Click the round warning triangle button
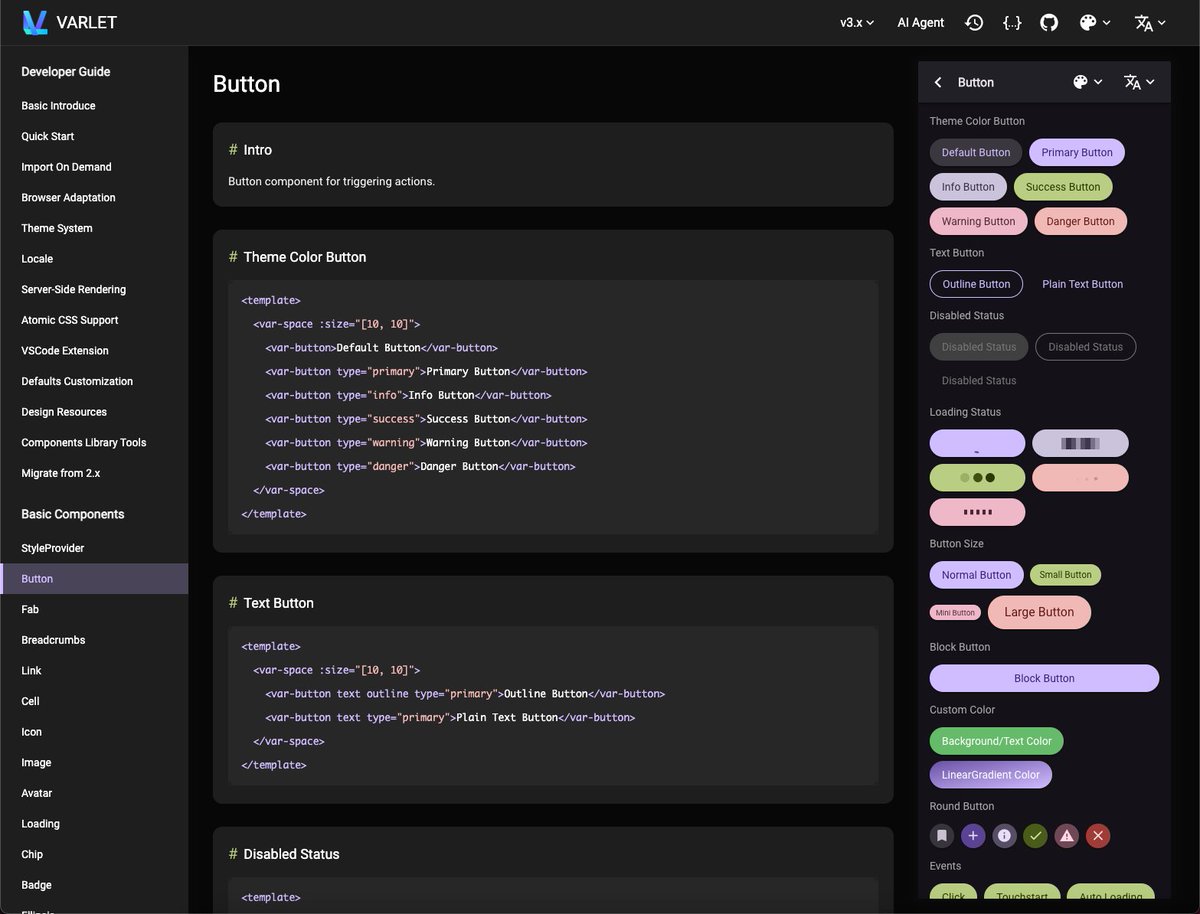This screenshot has width=1200, height=914. click(x=1067, y=836)
